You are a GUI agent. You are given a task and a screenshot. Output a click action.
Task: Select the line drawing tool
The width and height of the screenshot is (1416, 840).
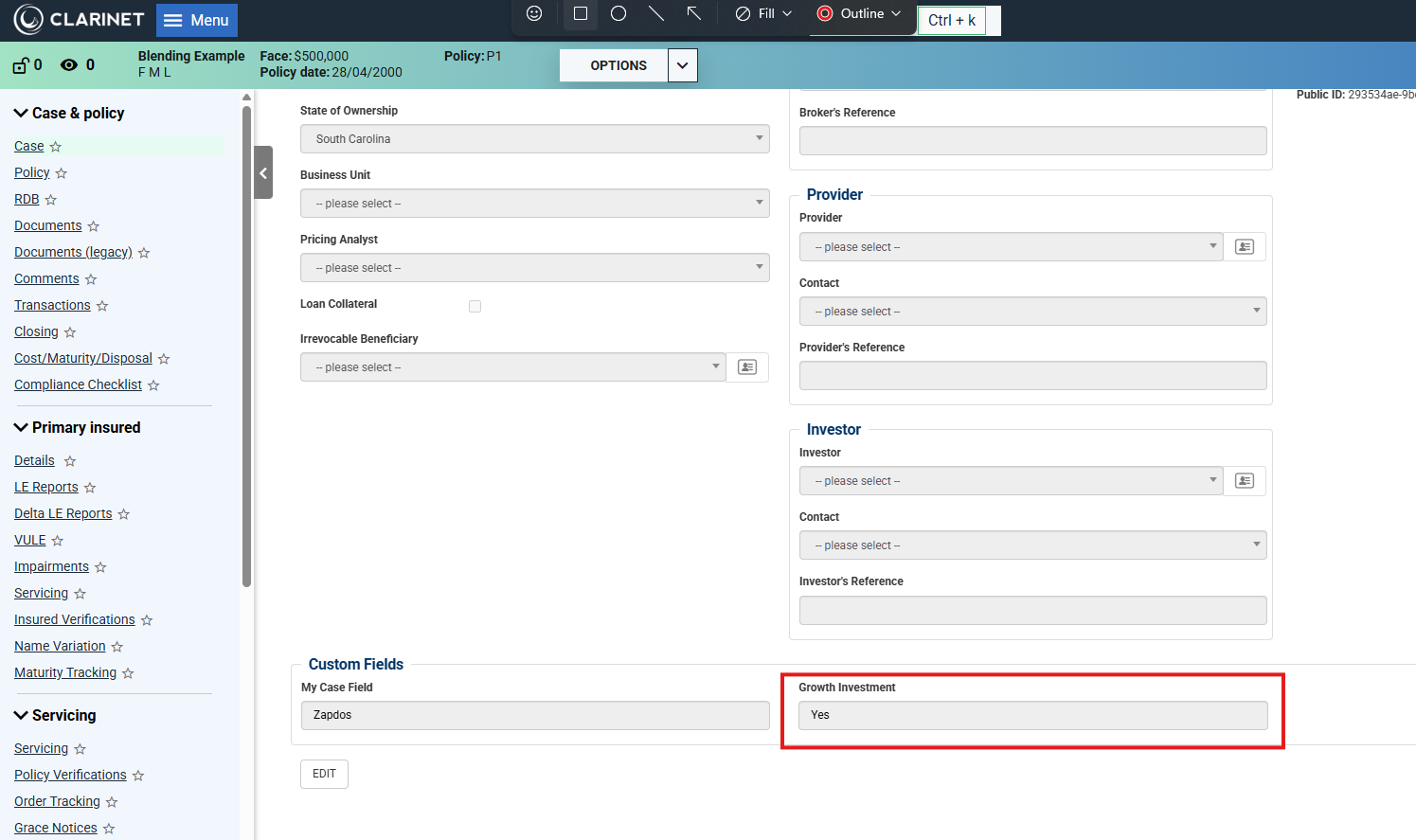655,13
